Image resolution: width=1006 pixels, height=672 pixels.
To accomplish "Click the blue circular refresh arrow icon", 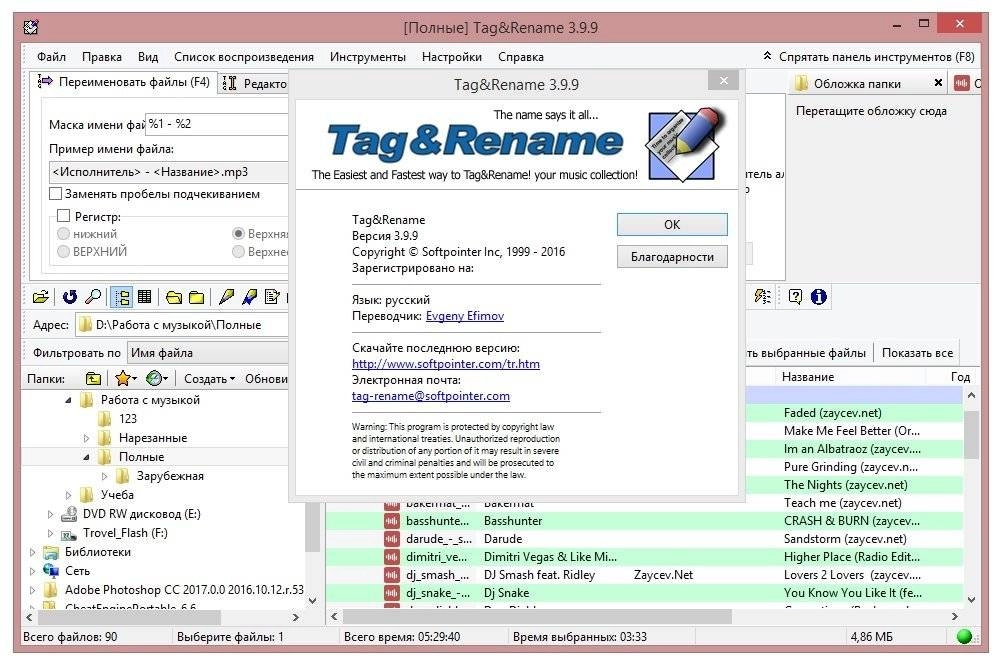I will pos(69,297).
